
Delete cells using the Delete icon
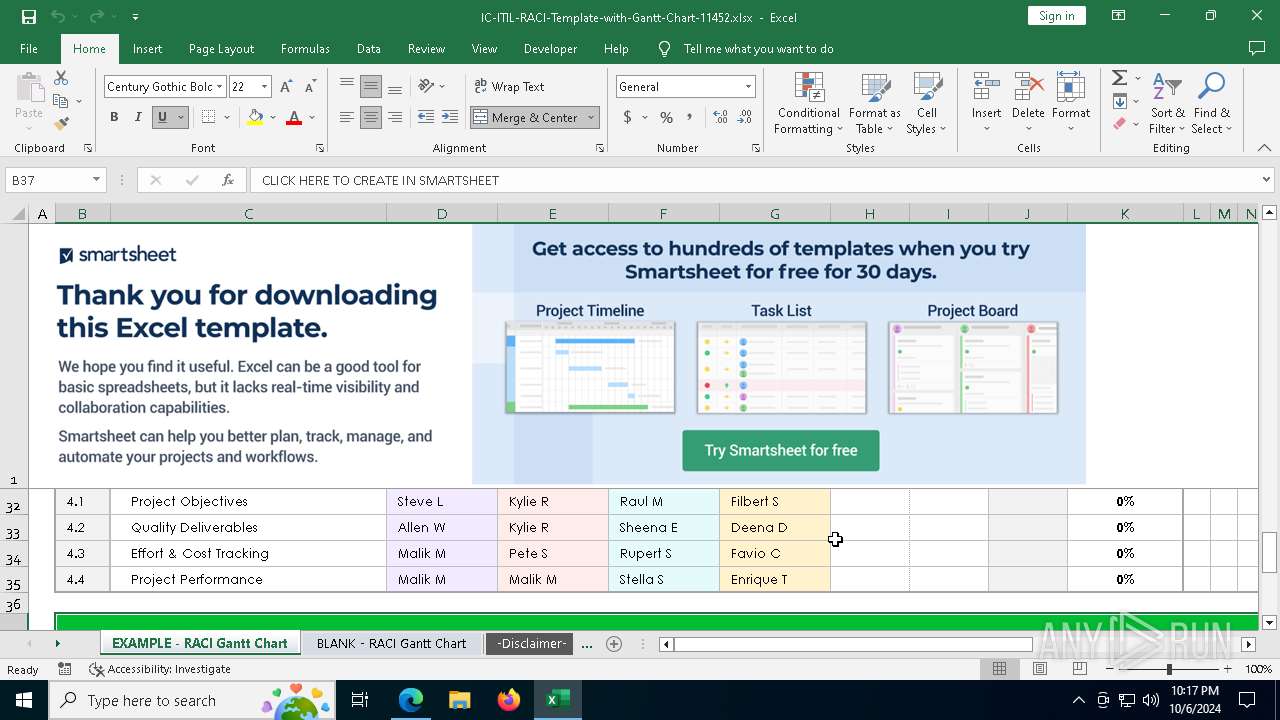(x=1028, y=89)
